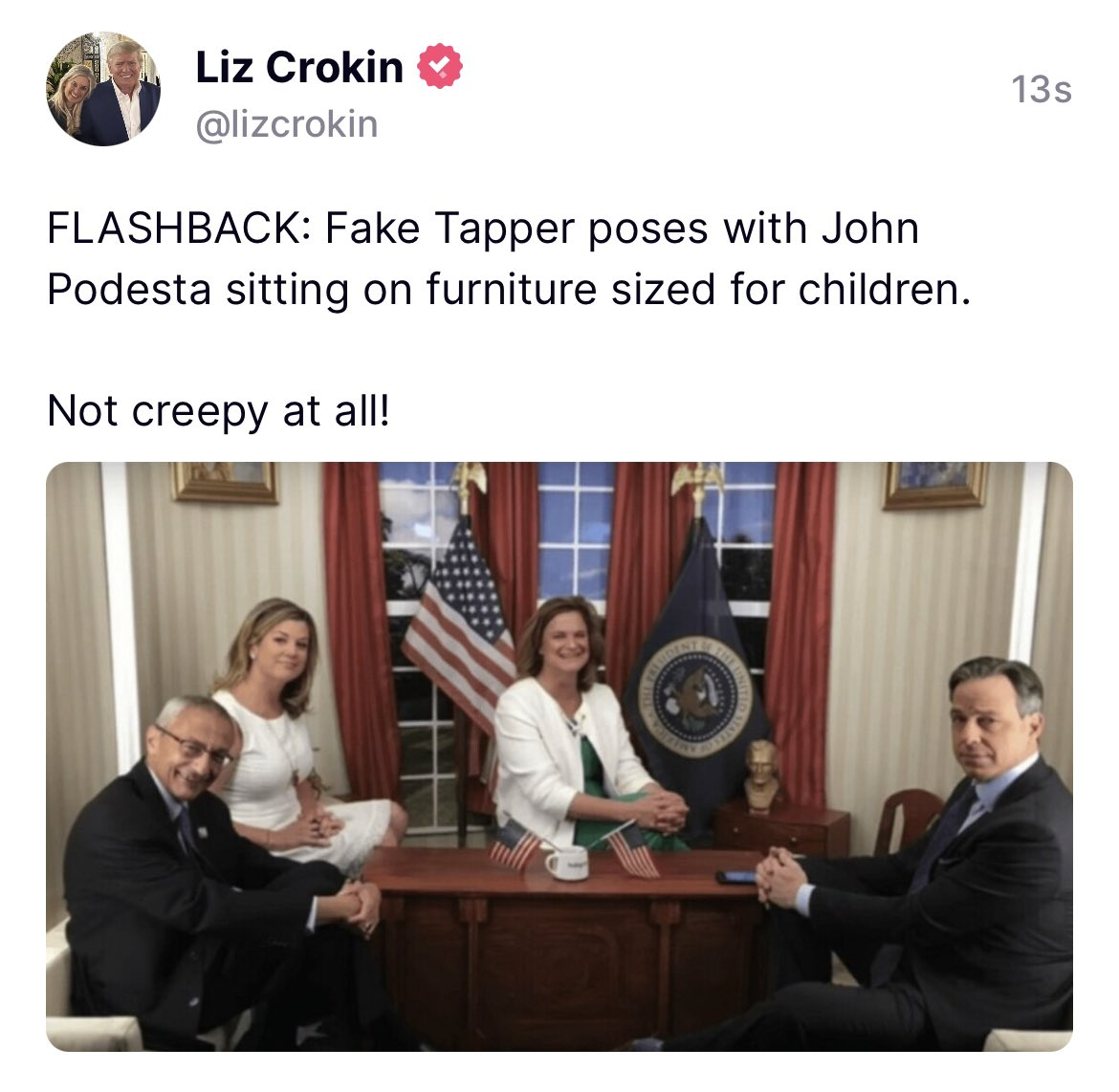This screenshot has height=1092, width=1119.
Task: Open the attached Oval Office photo
Action: [559, 756]
